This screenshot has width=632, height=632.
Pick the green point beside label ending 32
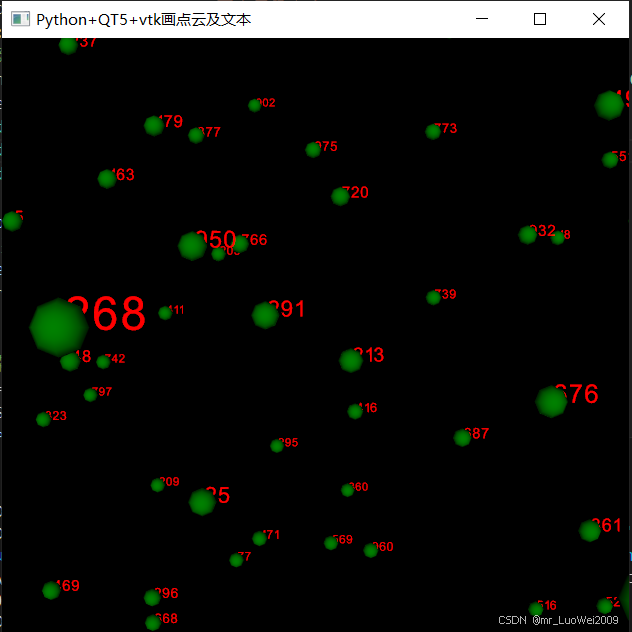point(528,235)
